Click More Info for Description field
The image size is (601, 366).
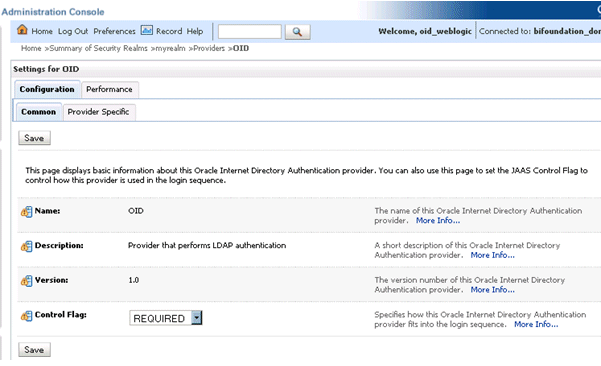click(x=493, y=255)
